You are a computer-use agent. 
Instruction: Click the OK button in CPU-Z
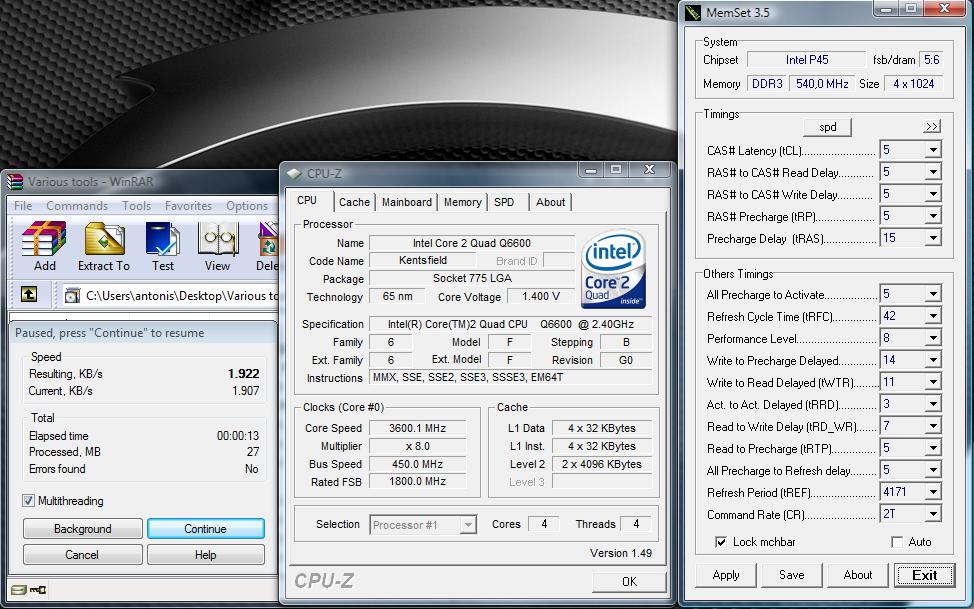tap(629, 582)
